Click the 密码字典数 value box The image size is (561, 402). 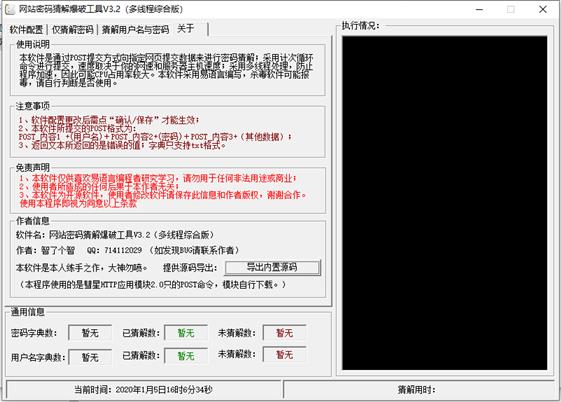point(90,333)
